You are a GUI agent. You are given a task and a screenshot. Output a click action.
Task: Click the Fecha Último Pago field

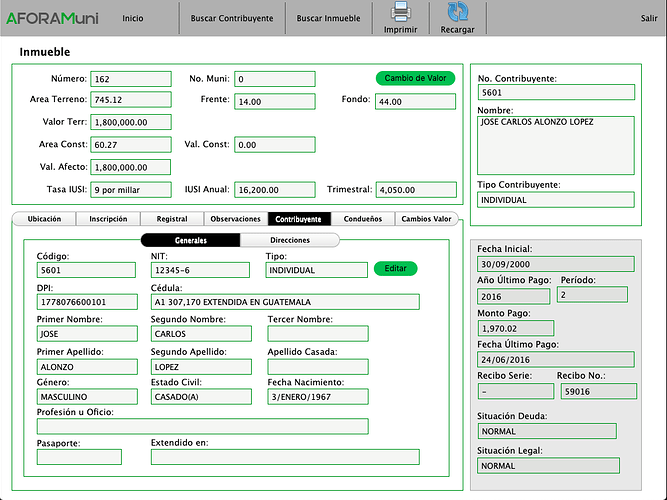(556, 360)
